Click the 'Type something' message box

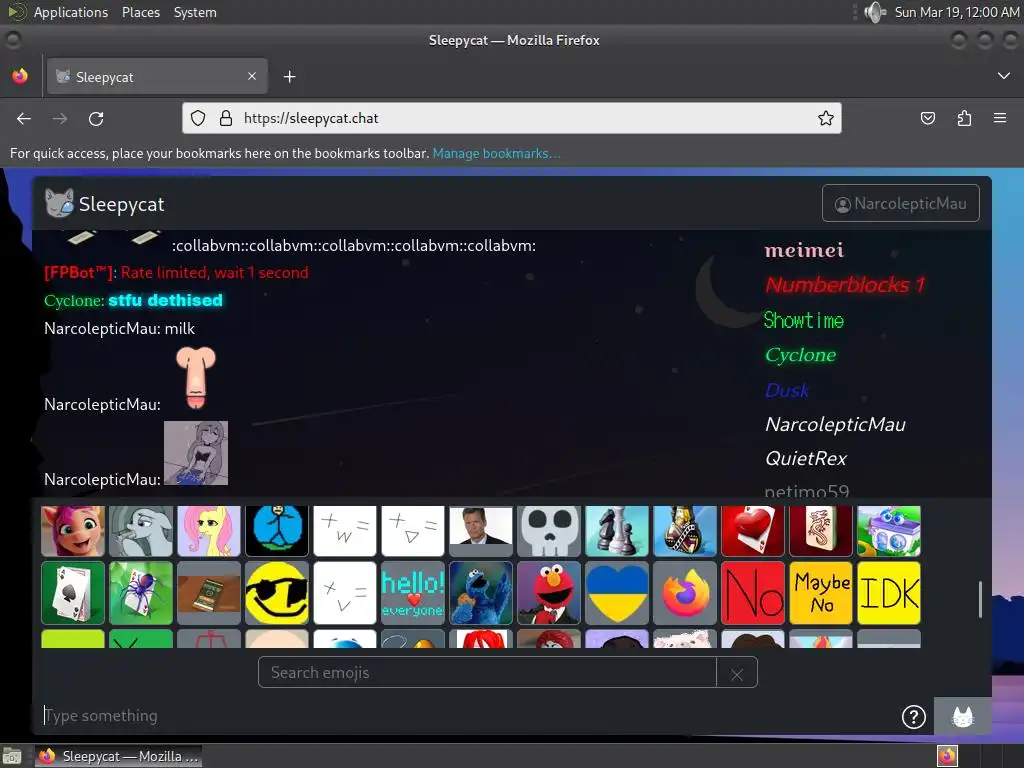tap(469, 716)
